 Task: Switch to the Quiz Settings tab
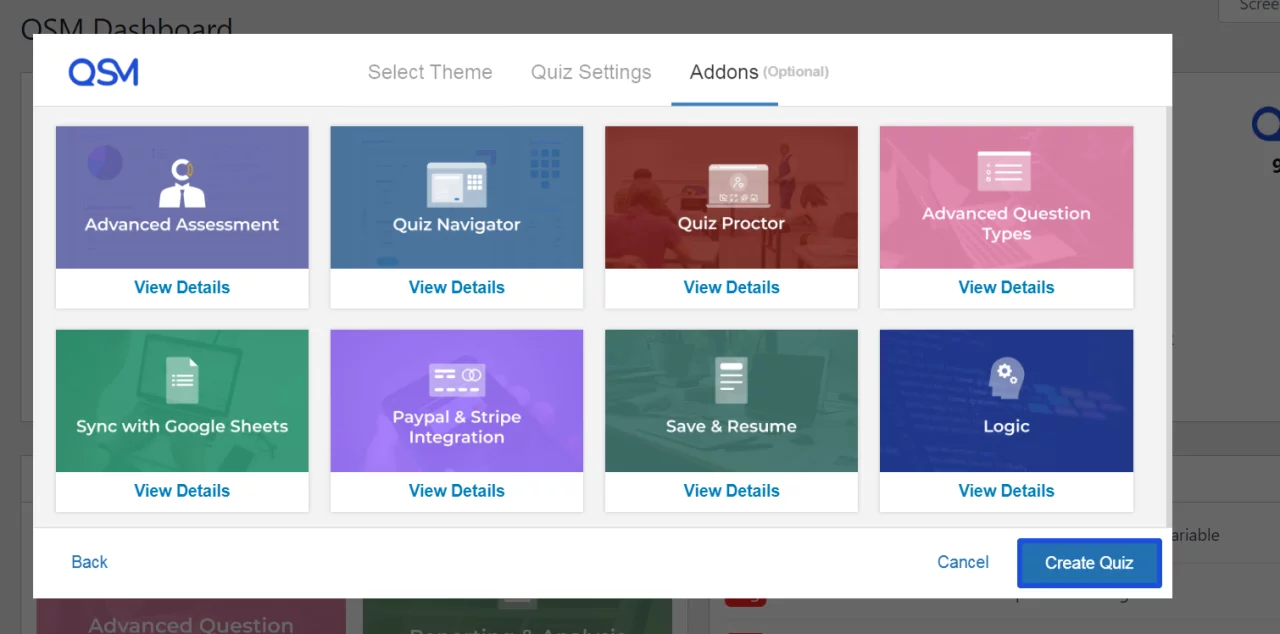(x=591, y=72)
